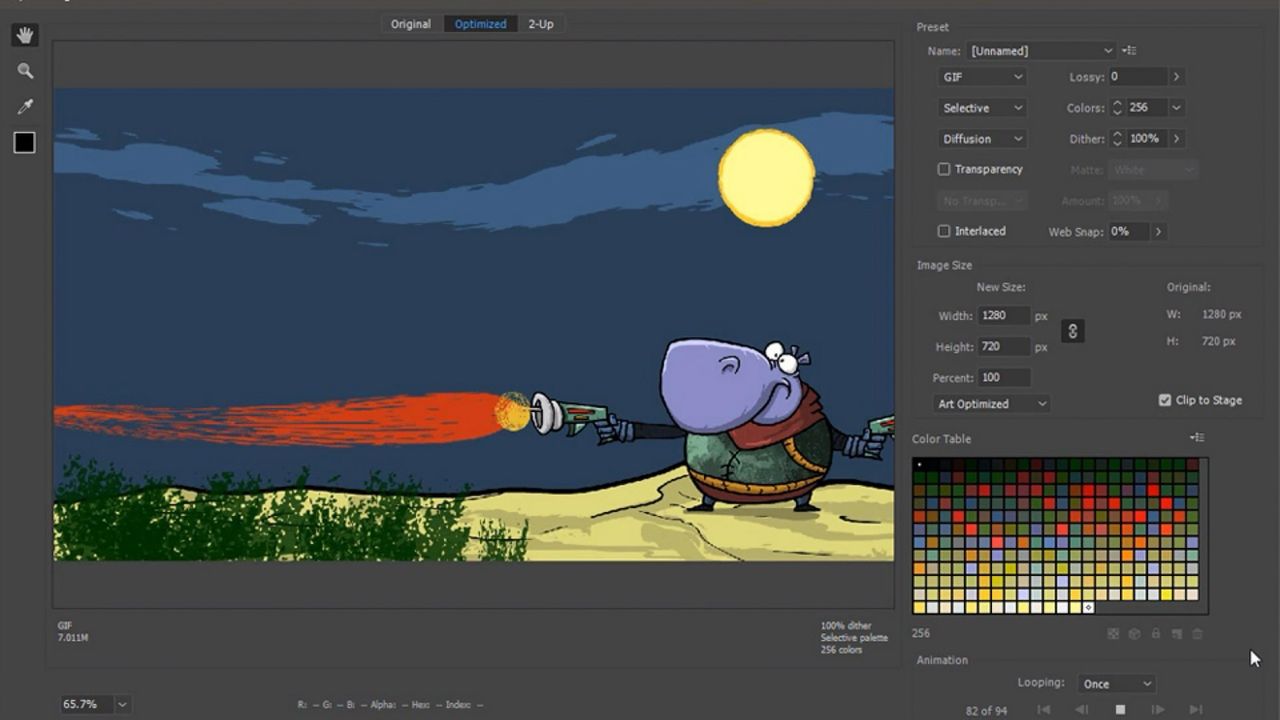Open the Art Optimized resample dropdown

(x=989, y=403)
